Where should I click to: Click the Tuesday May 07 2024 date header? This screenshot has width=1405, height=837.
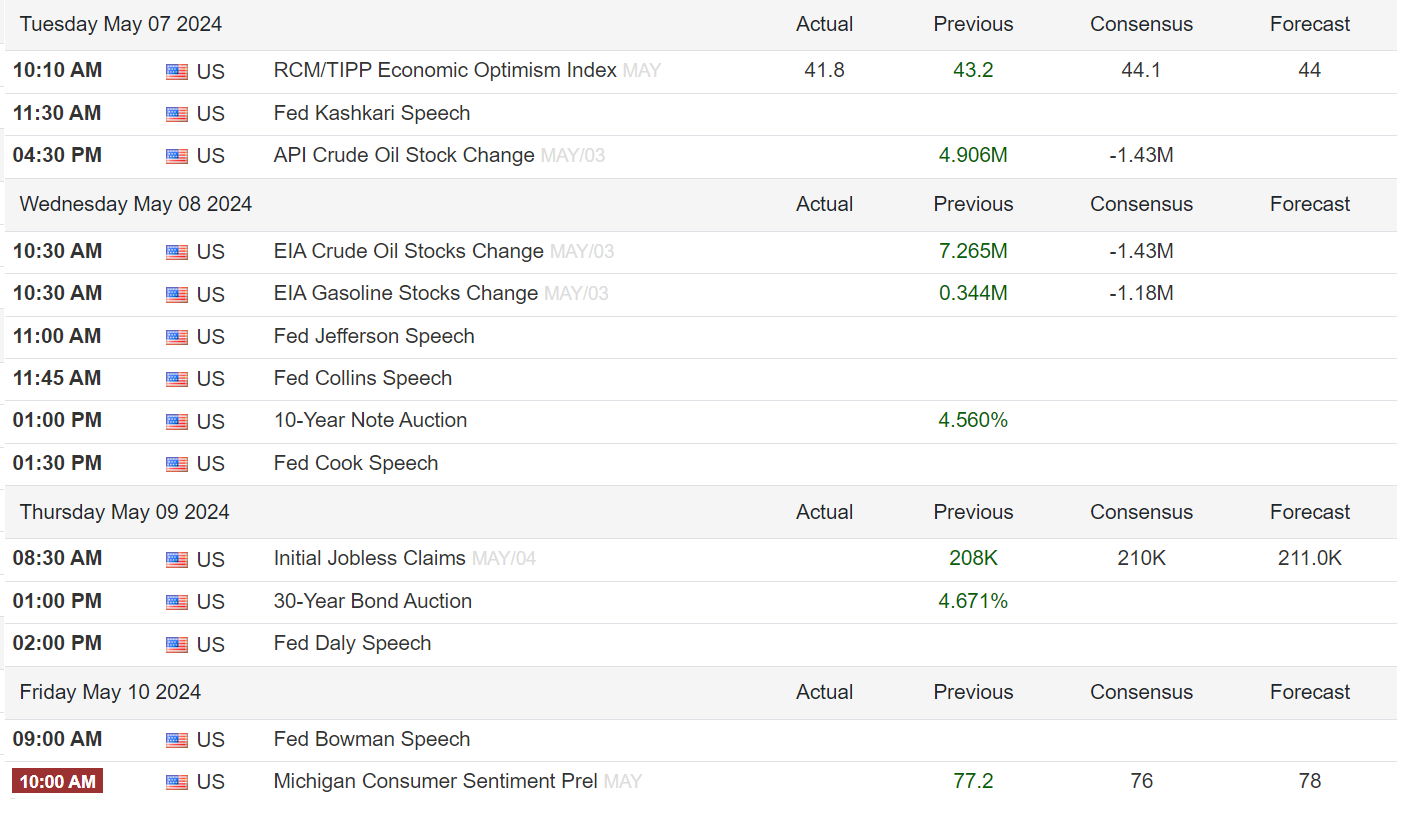click(x=121, y=24)
